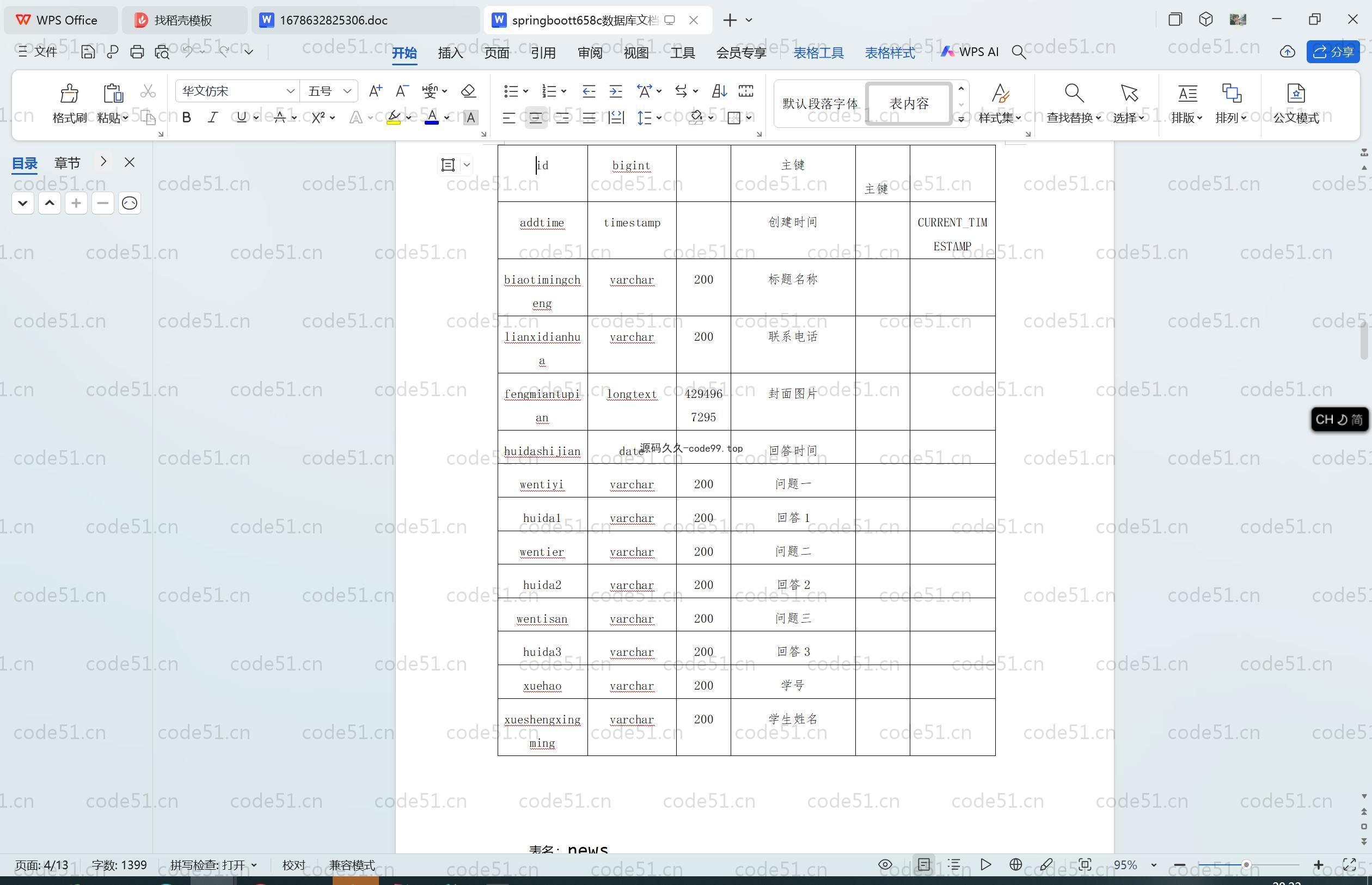
Task: Click the Character Shading 'A' icon
Action: (470, 118)
